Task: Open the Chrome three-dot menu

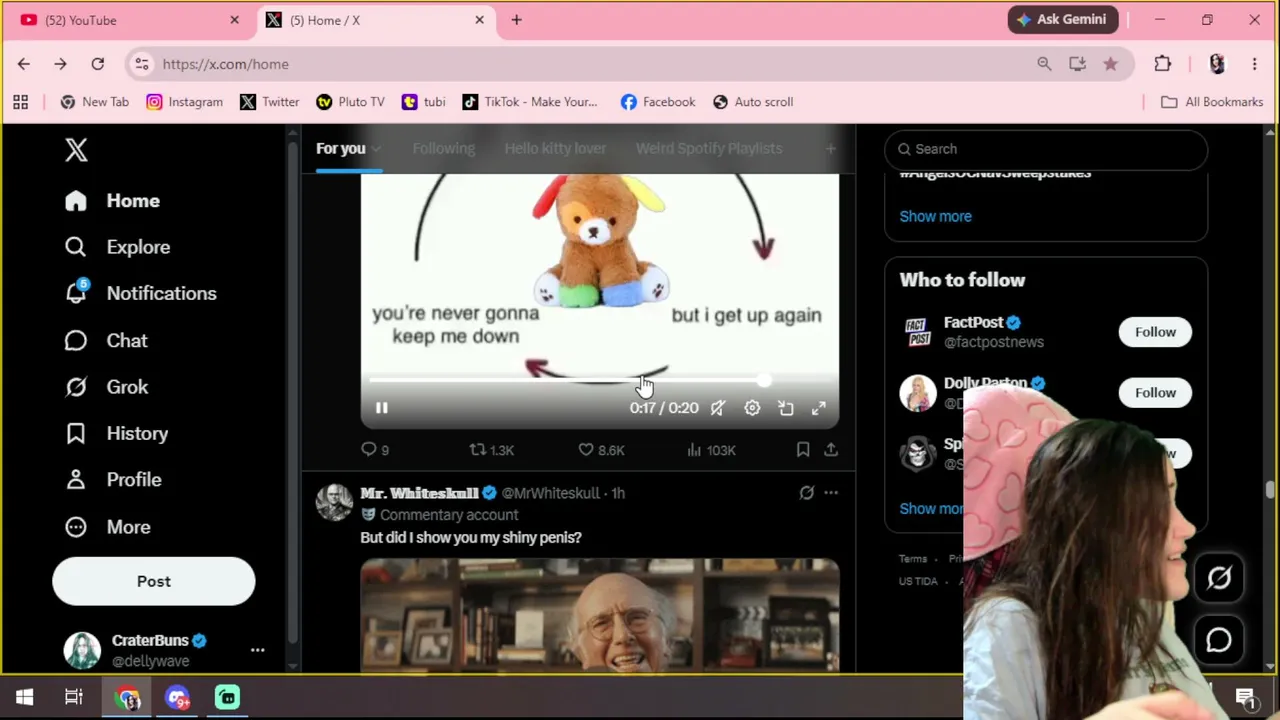Action: pos(1254,64)
